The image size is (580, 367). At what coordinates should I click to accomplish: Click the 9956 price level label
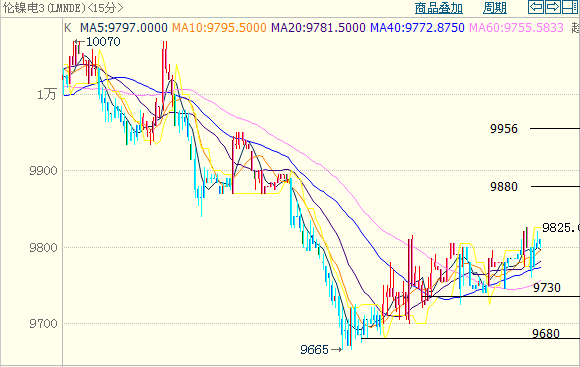tap(504, 129)
